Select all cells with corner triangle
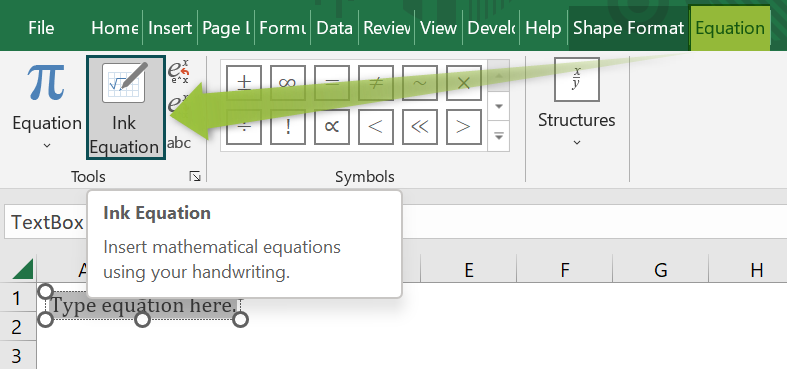This screenshot has height=369, width=787. click(23, 269)
